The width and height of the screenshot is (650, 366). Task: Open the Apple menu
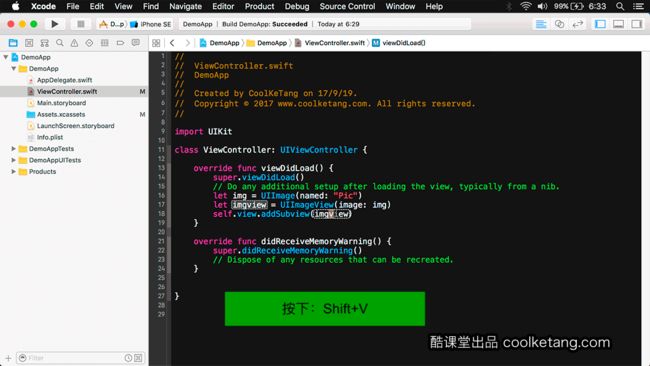(x=15, y=6)
